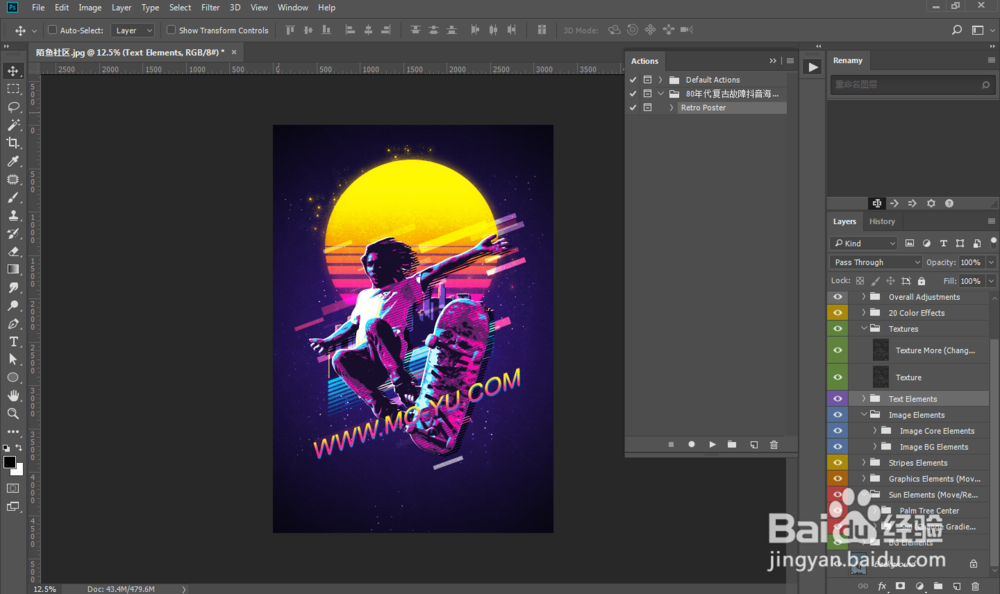Toggle the Default Actions checkmark

633,80
